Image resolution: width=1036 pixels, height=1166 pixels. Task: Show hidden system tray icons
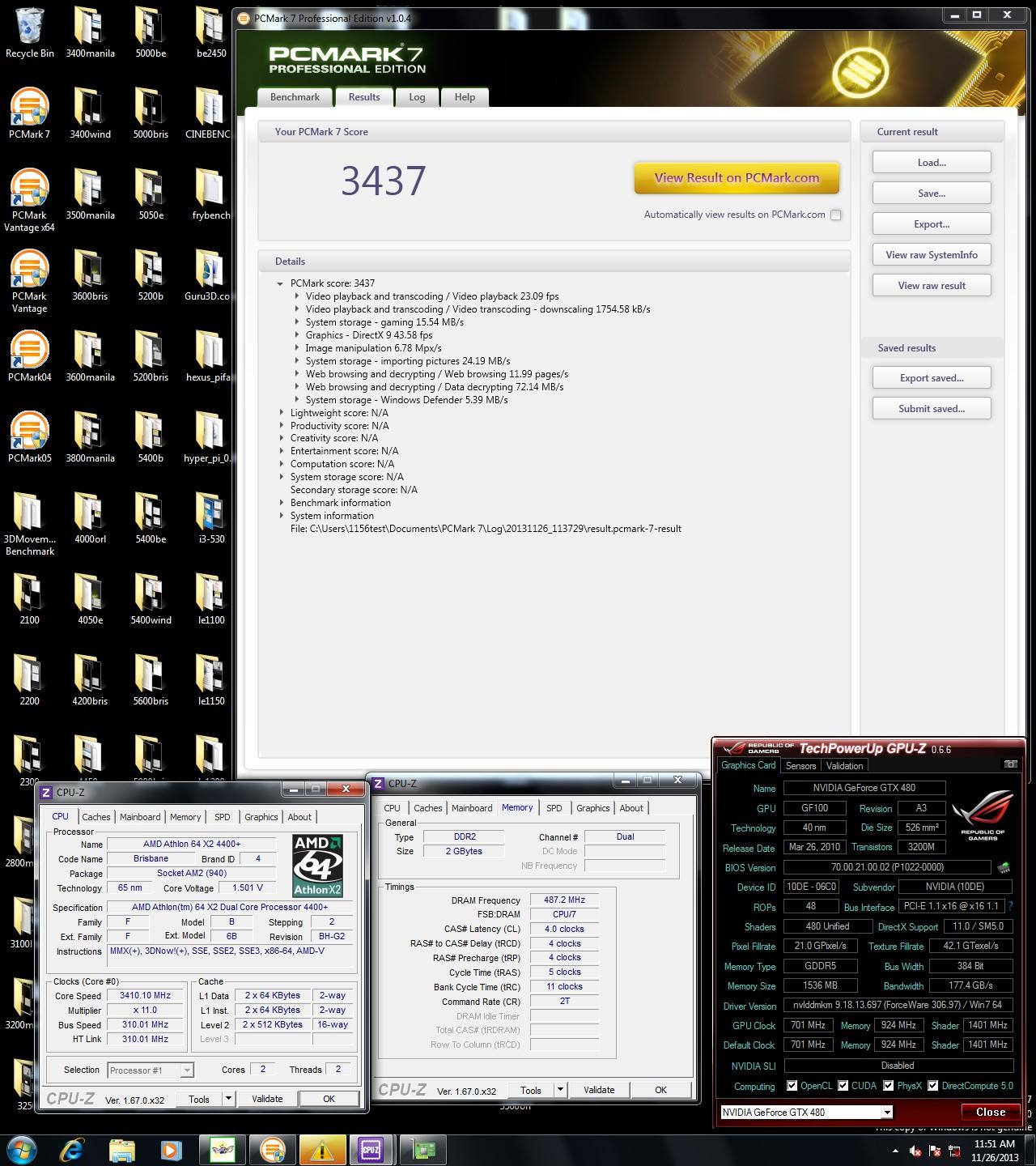[x=895, y=1151]
